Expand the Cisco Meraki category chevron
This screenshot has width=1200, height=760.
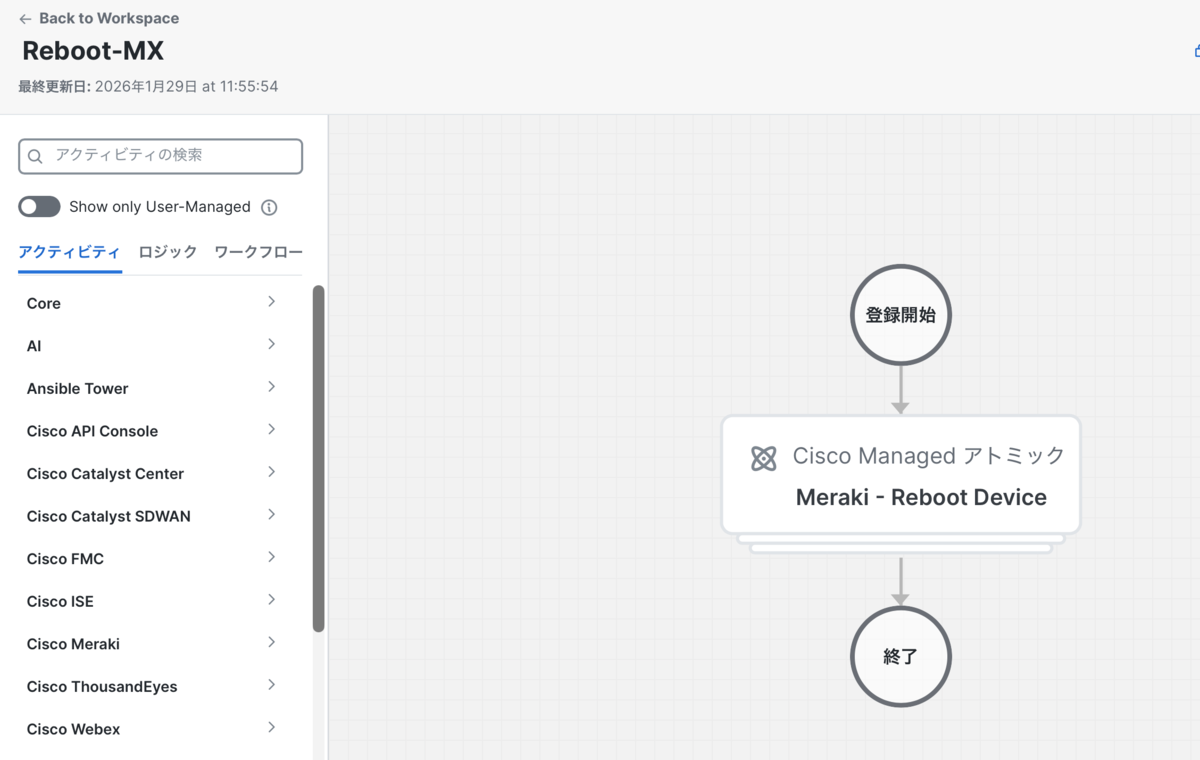271,642
